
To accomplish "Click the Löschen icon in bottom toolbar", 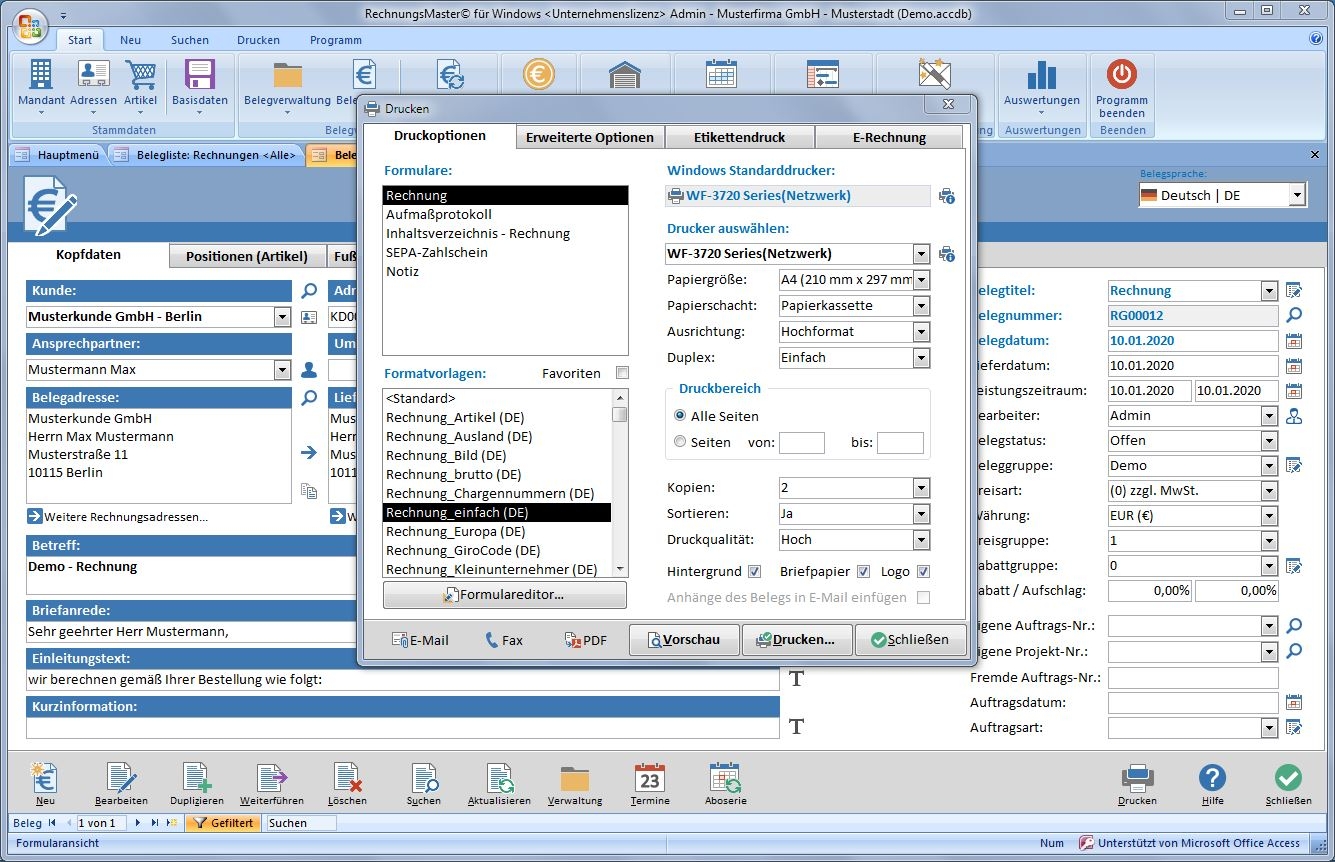I will coord(347,778).
